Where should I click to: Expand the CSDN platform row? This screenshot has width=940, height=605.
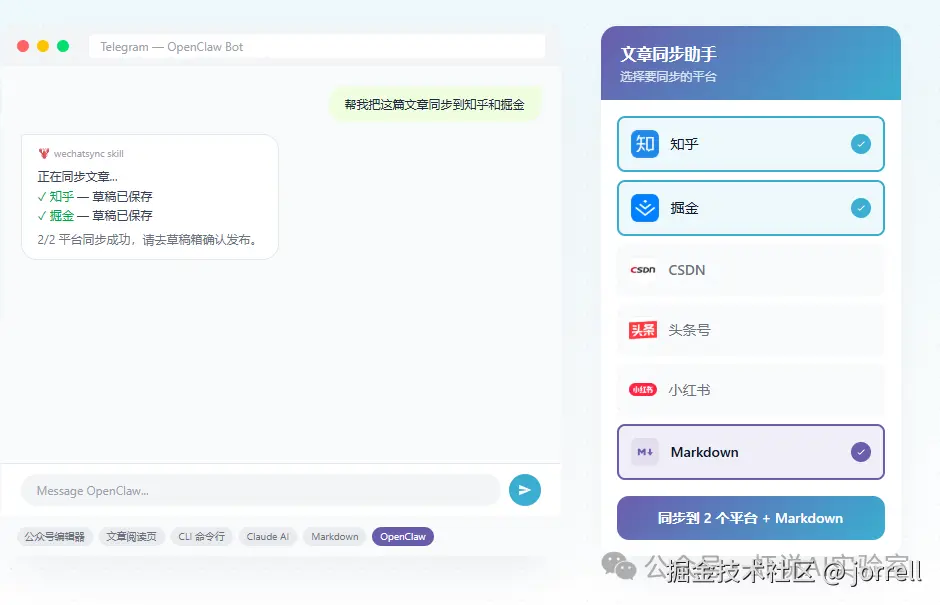point(750,269)
